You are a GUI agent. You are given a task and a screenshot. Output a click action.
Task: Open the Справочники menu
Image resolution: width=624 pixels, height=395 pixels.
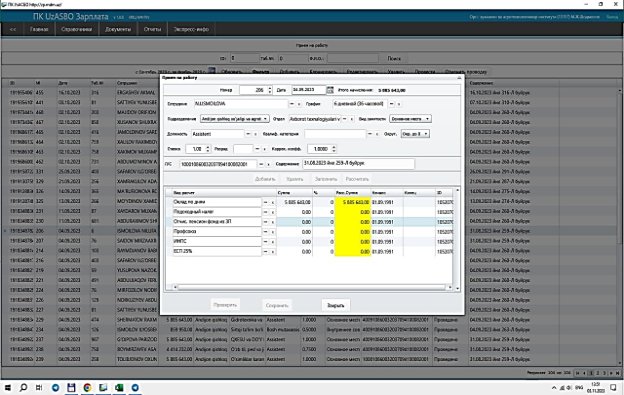coord(76,29)
